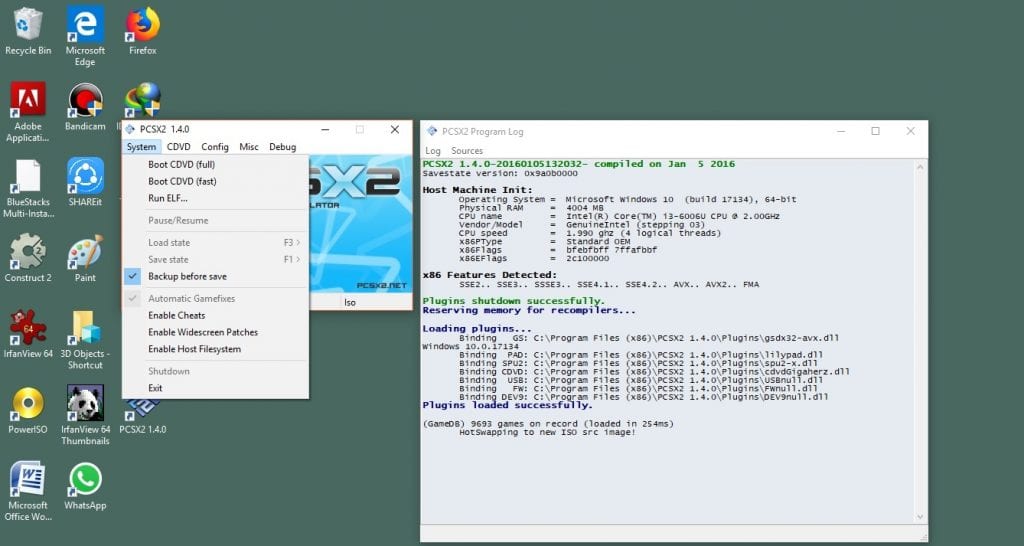Maximize the PCSX2 Program Log window
Viewport: 1024px width, 546px height.
pos(876,131)
